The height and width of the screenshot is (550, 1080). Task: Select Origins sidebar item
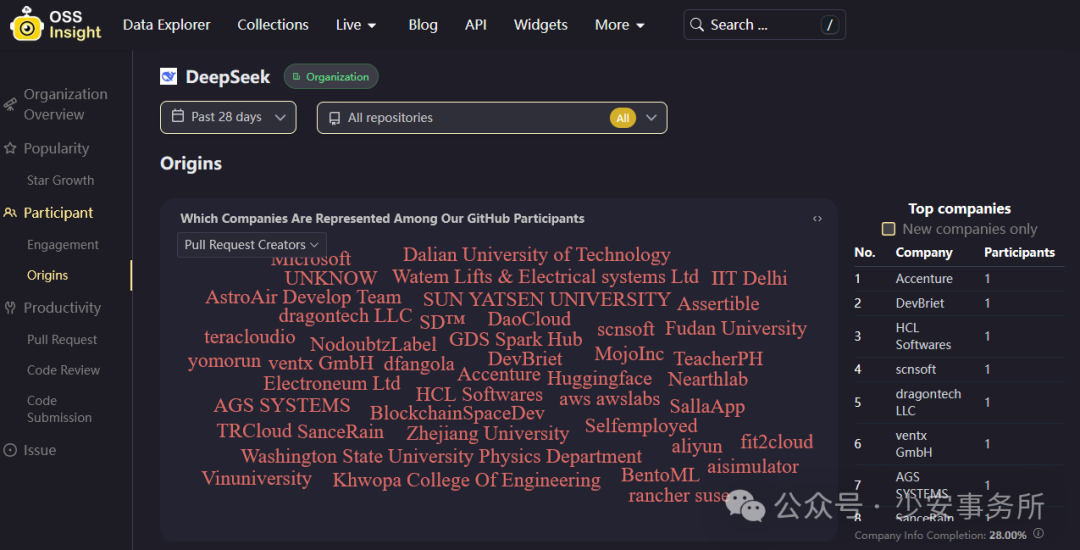point(48,275)
